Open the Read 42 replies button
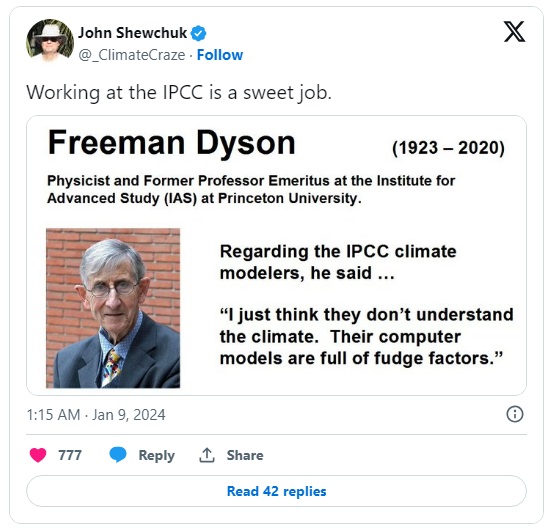 pyautogui.click(x=276, y=491)
